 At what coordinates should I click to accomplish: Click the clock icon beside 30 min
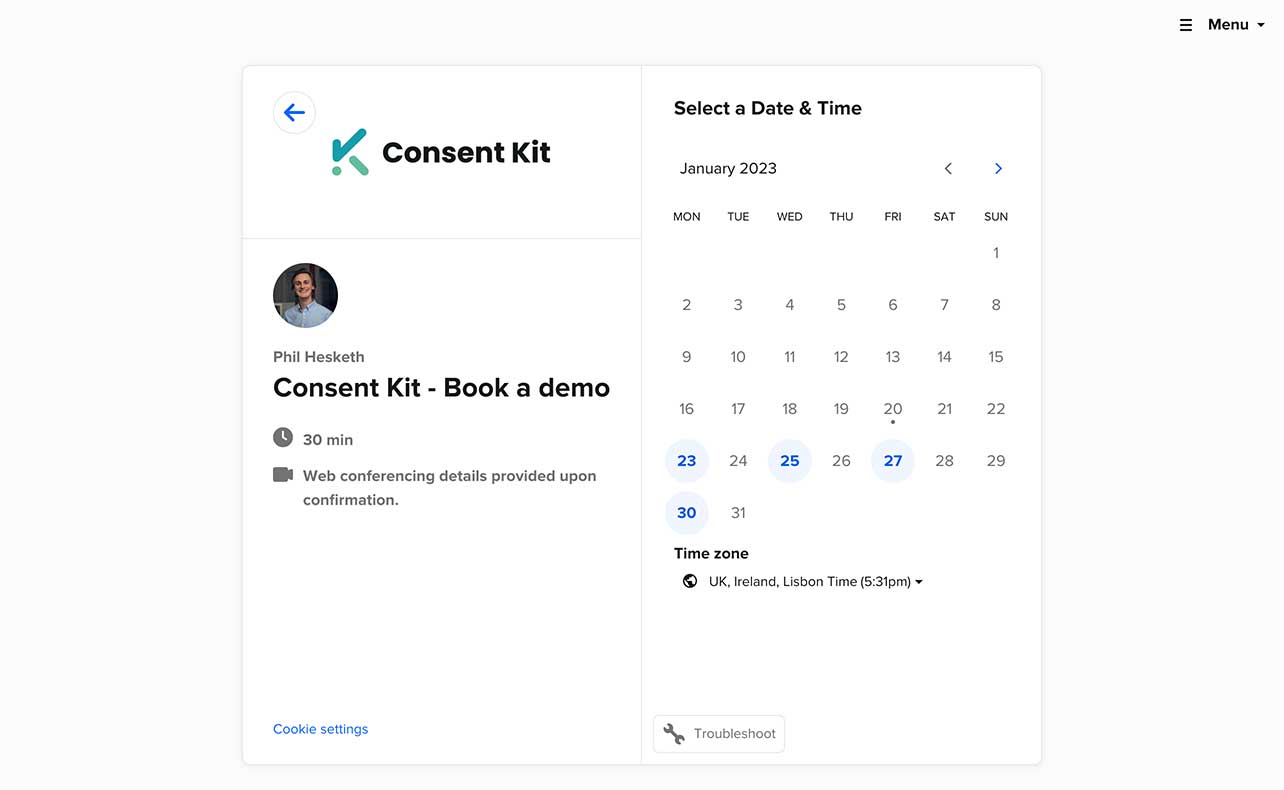[283, 438]
